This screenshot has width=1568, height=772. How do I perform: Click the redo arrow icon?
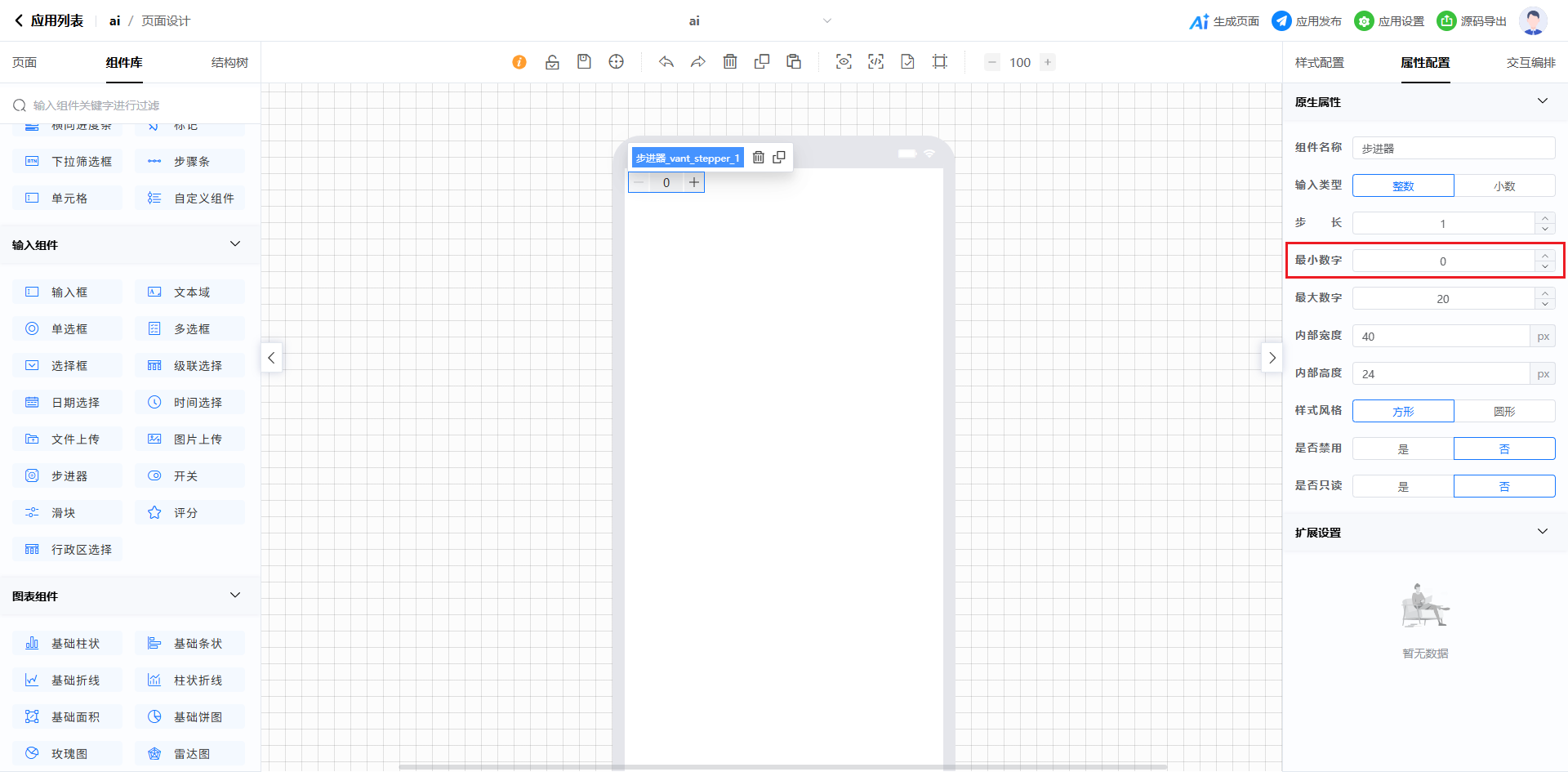pos(698,62)
